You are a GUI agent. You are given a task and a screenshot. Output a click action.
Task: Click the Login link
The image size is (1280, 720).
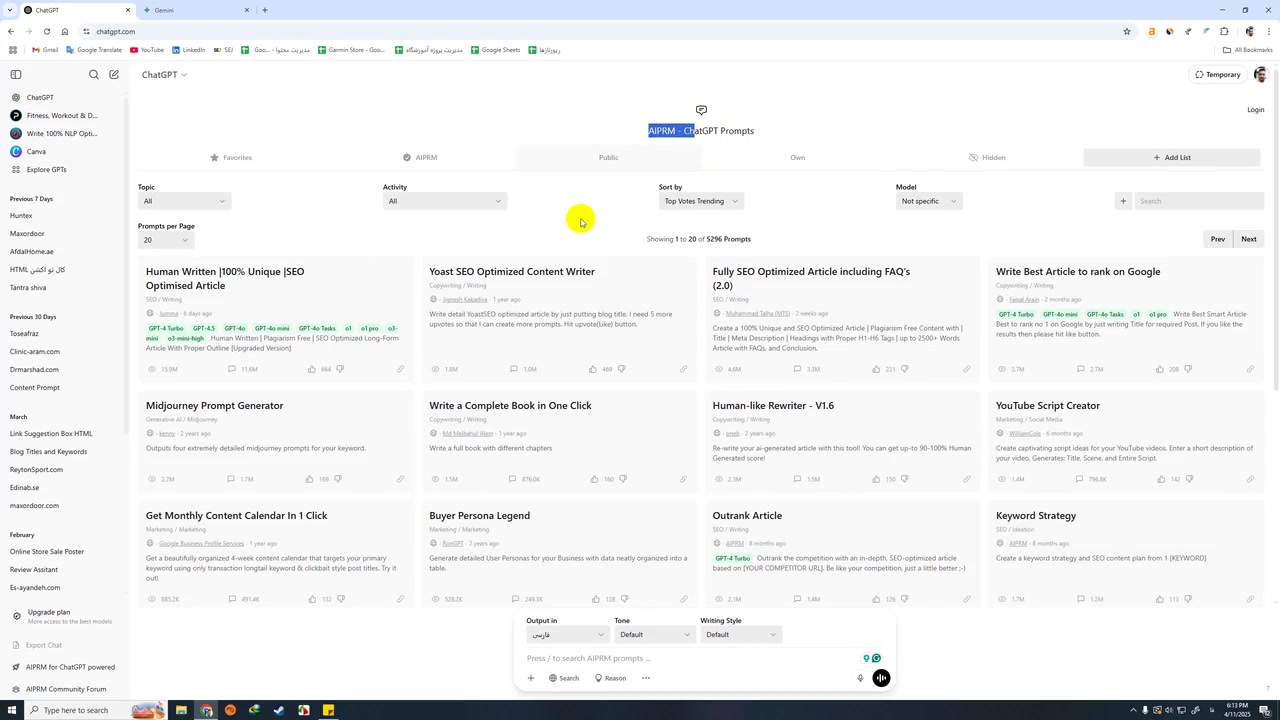tap(1256, 110)
